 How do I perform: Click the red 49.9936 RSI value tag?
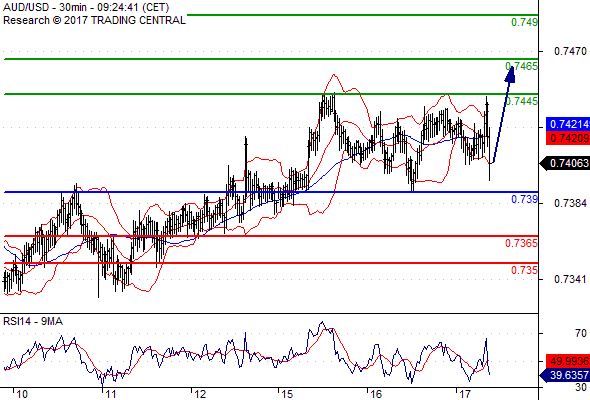tap(568, 361)
